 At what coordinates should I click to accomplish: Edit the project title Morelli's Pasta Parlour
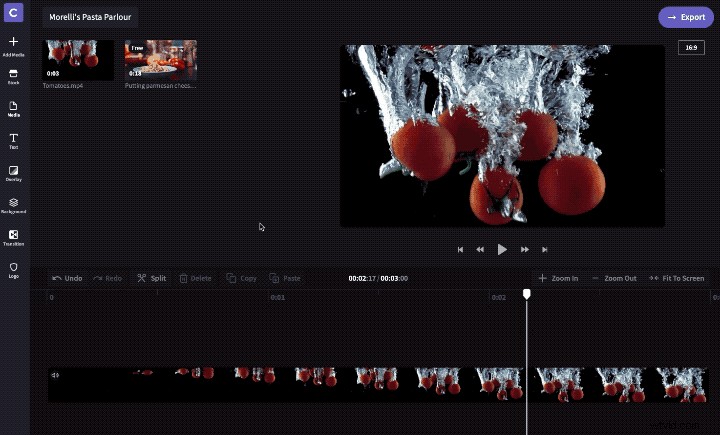90,17
